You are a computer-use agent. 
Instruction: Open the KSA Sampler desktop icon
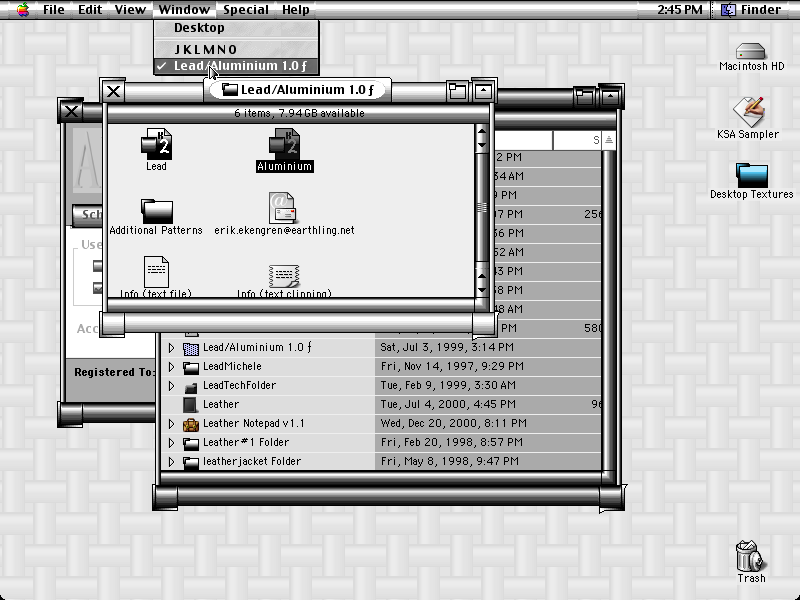point(748,111)
